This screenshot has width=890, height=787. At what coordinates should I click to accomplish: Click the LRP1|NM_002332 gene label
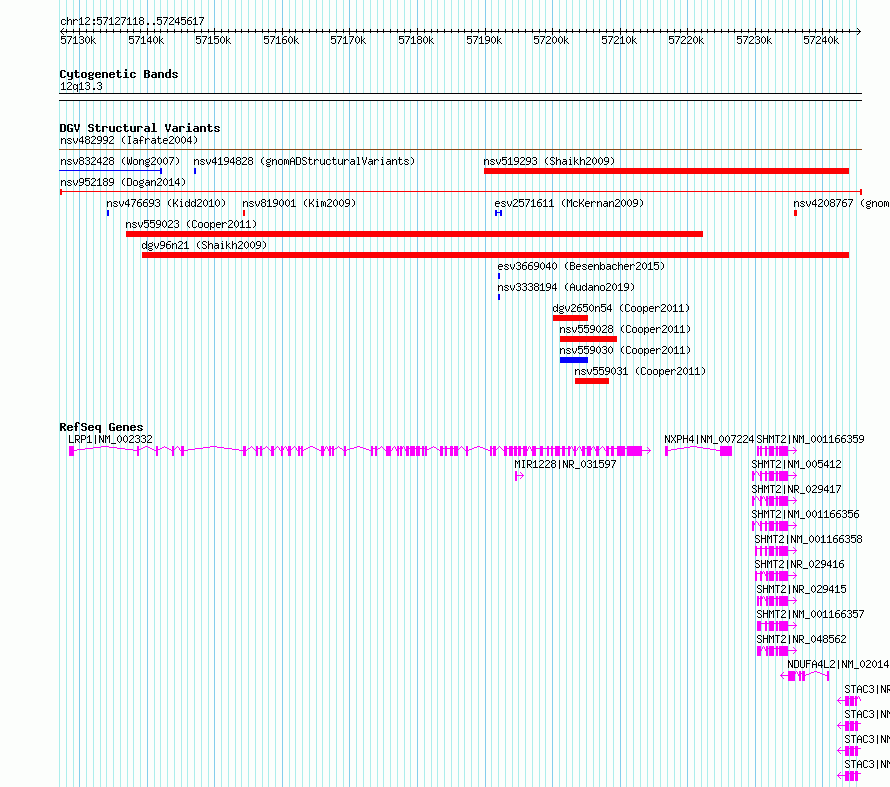(110, 439)
